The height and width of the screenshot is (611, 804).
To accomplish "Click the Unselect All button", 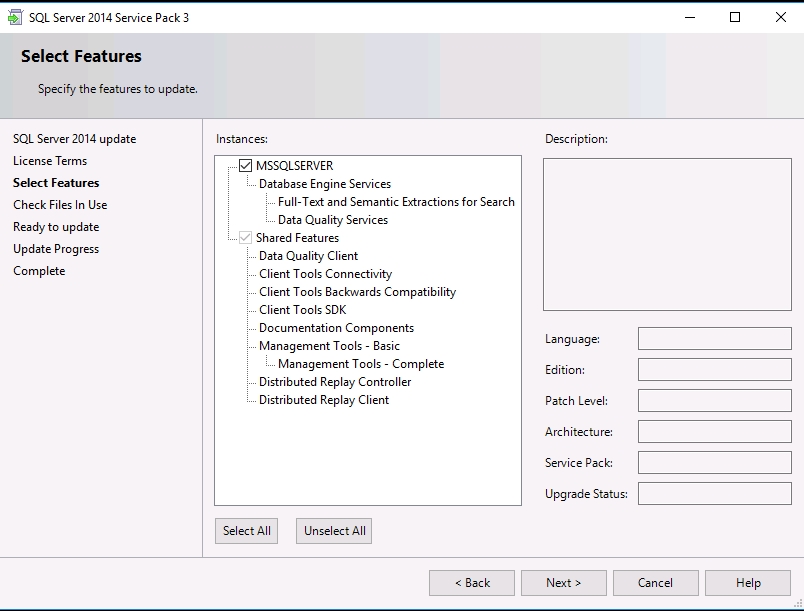I will 334,531.
